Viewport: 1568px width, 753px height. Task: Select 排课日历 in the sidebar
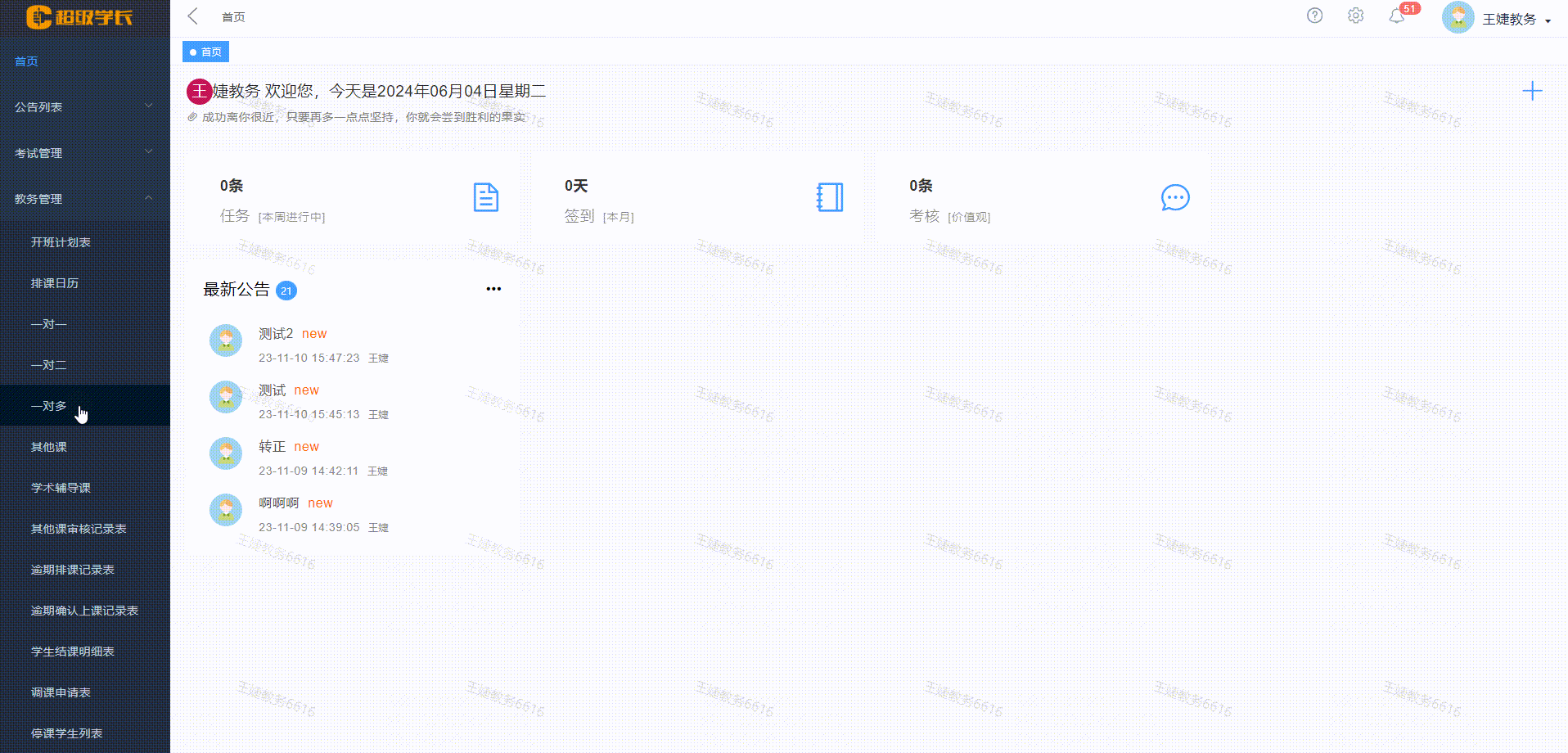point(54,282)
